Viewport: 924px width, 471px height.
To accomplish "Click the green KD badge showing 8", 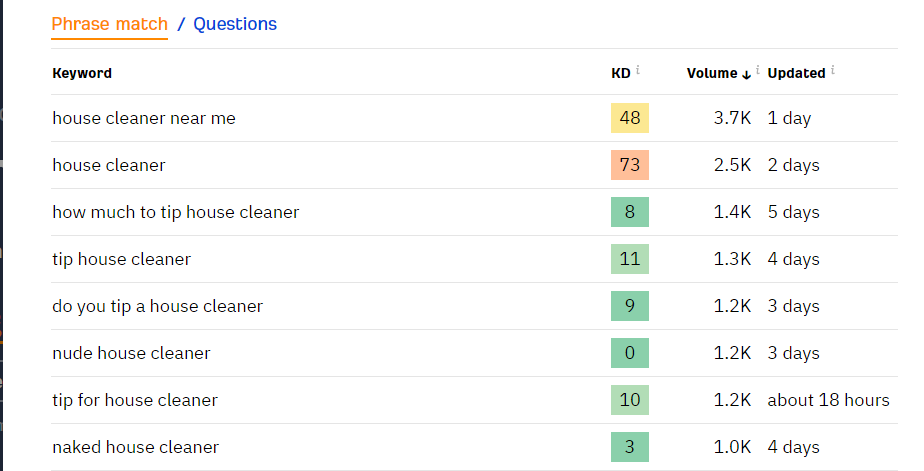I will 630,212.
